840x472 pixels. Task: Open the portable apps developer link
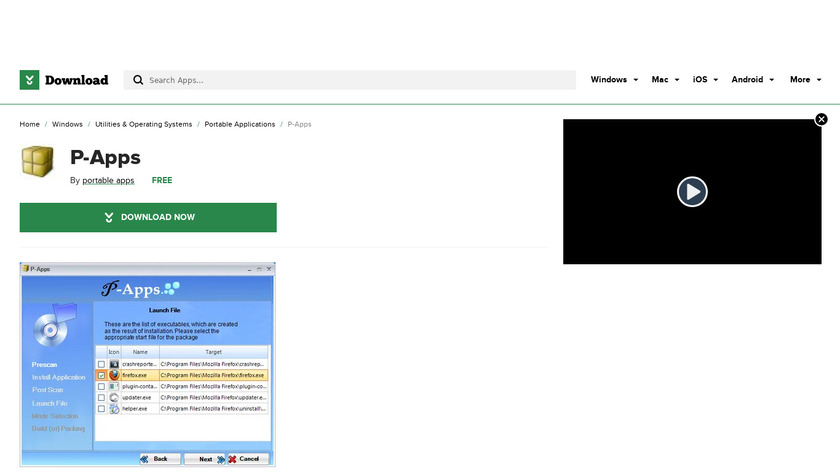[108, 181]
